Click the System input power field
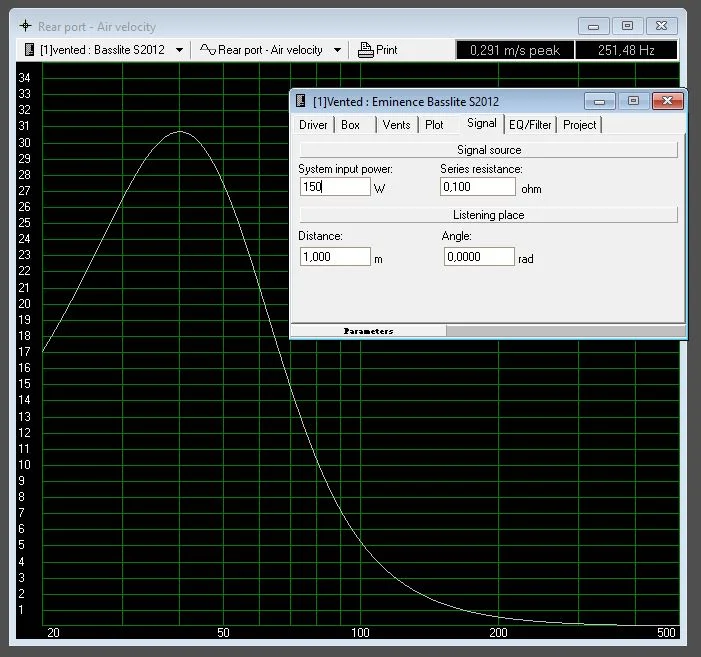The image size is (701, 657). pos(335,187)
